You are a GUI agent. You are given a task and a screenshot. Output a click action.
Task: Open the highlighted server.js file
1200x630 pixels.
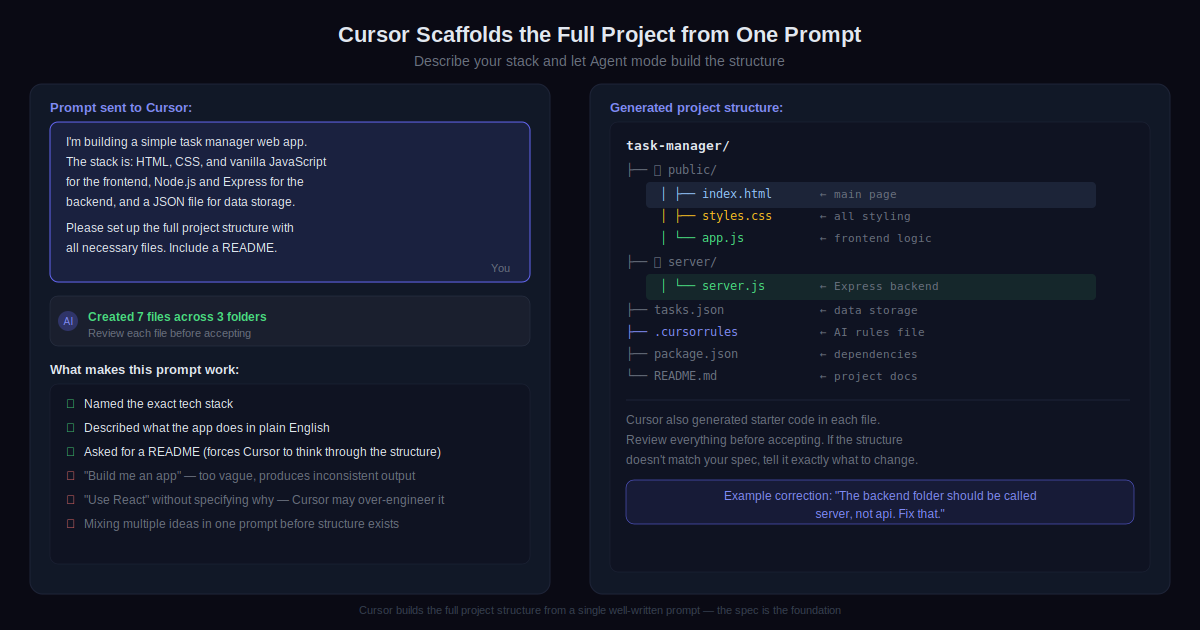(x=733, y=286)
